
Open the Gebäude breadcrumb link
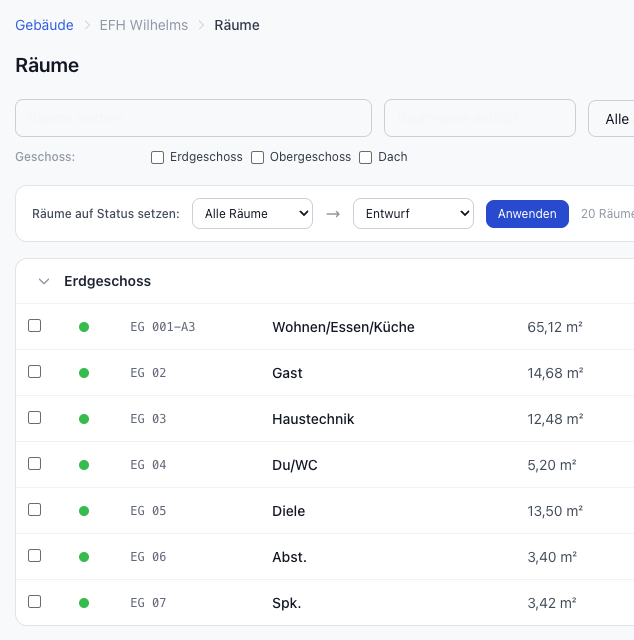(x=44, y=25)
